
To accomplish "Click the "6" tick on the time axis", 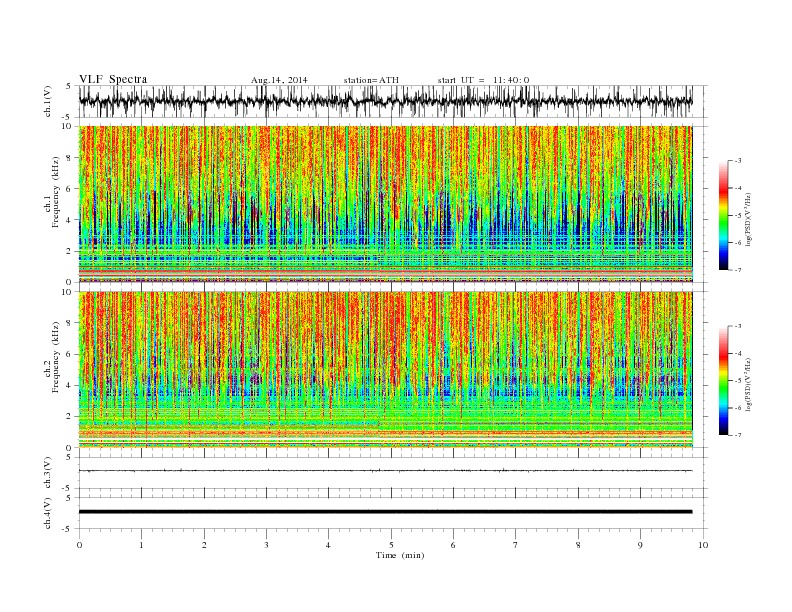I will point(453,545).
